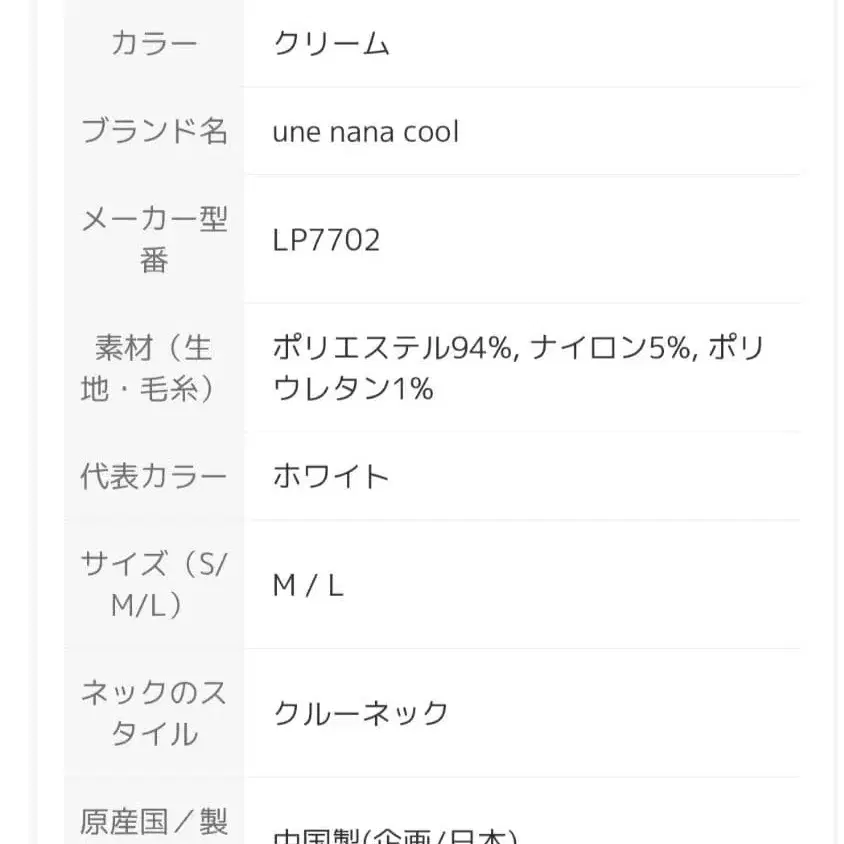The height and width of the screenshot is (844, 844).
Task: Click the ウレタン1% text on second line
Action: pyautogui.click(x=353, y=388)
